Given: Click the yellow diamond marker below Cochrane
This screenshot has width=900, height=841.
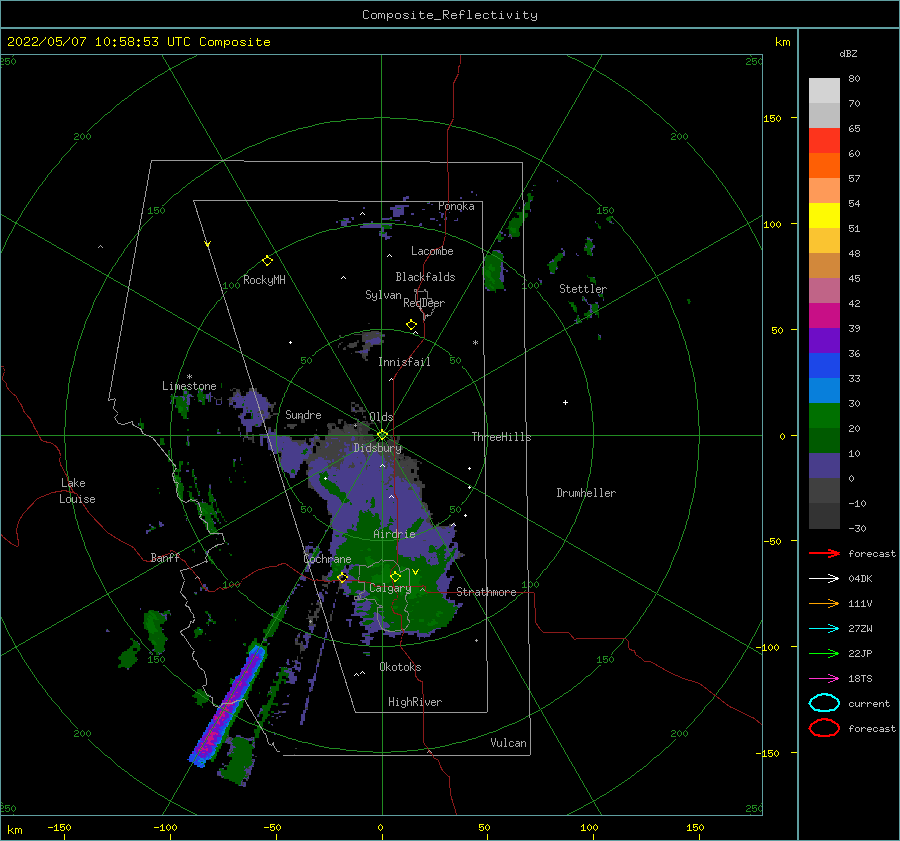Looking at the screenshot, I should click(343, 578).
